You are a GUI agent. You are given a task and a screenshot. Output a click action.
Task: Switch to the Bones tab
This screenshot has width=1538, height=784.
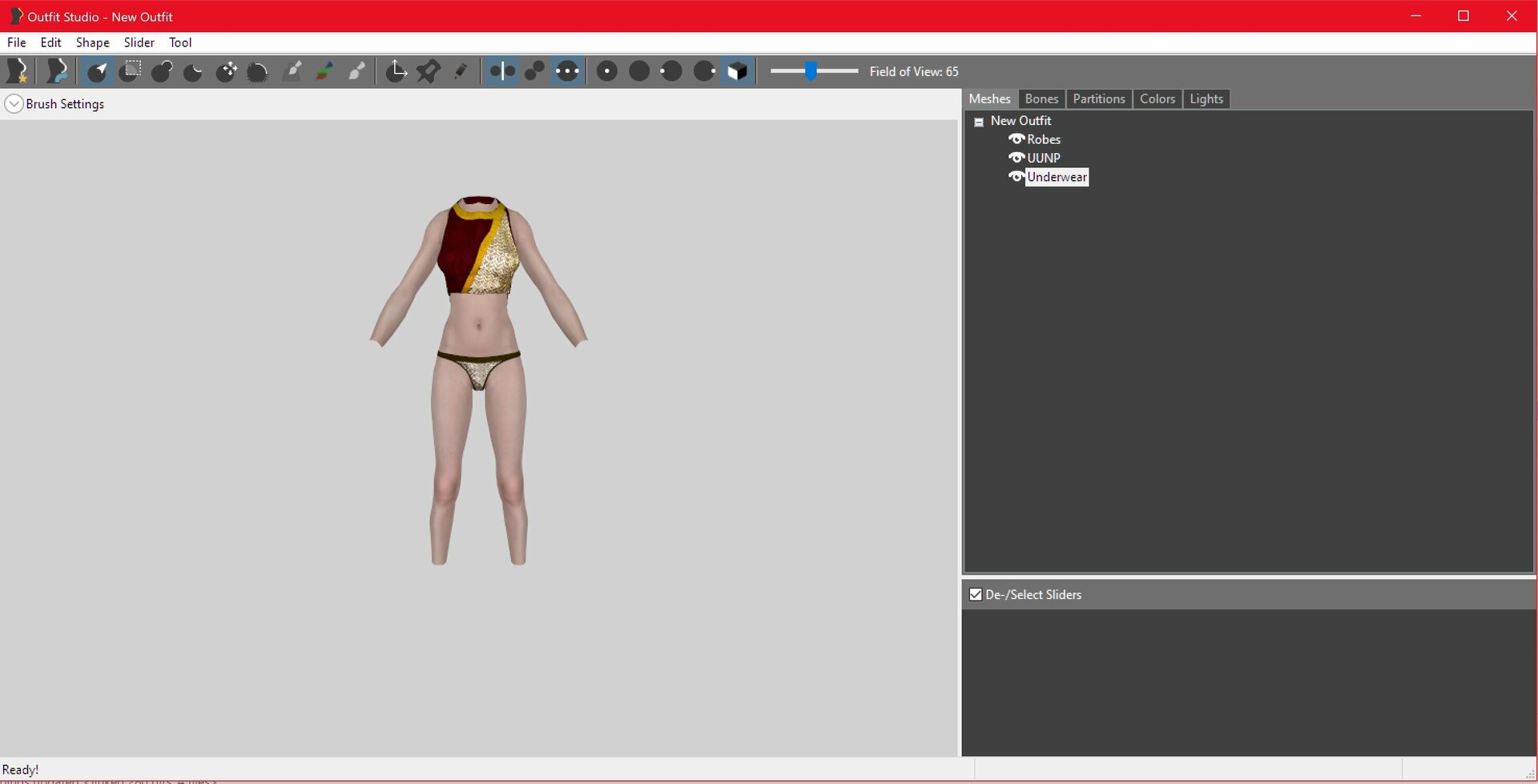pos(1041,99)
